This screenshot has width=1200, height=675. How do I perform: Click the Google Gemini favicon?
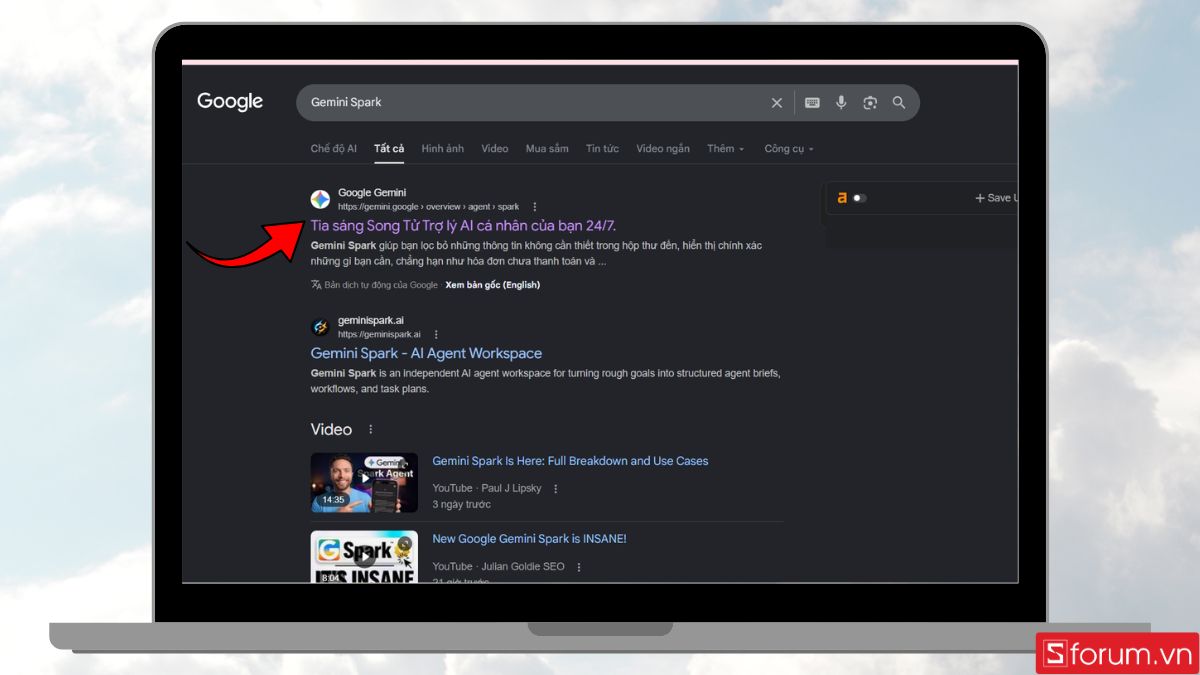tap(320, 199)
